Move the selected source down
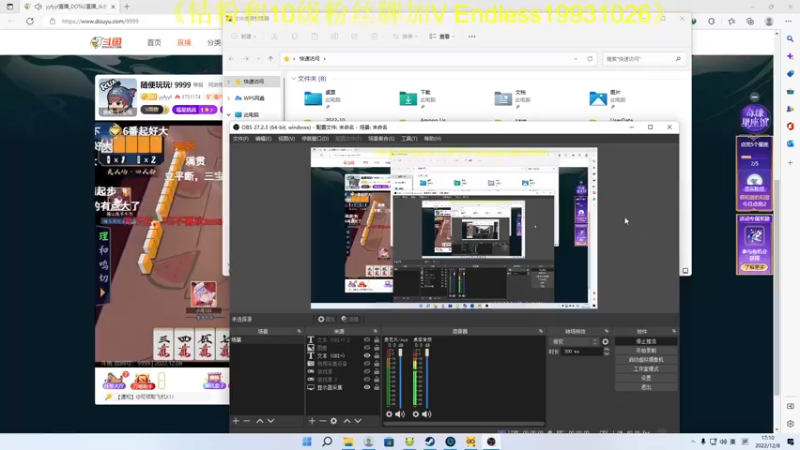Image resolution: width=800 pixels, height=450 pixels. [x=358, y=421]
